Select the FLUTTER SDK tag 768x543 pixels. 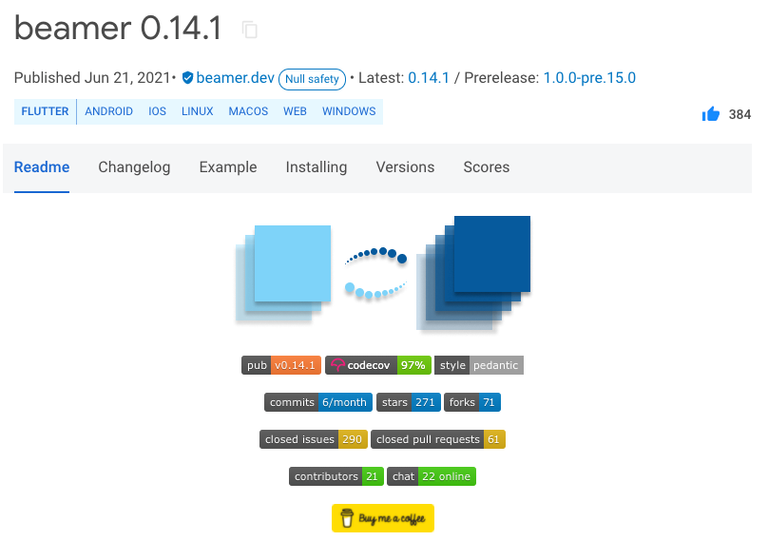(x=45, y=112)
